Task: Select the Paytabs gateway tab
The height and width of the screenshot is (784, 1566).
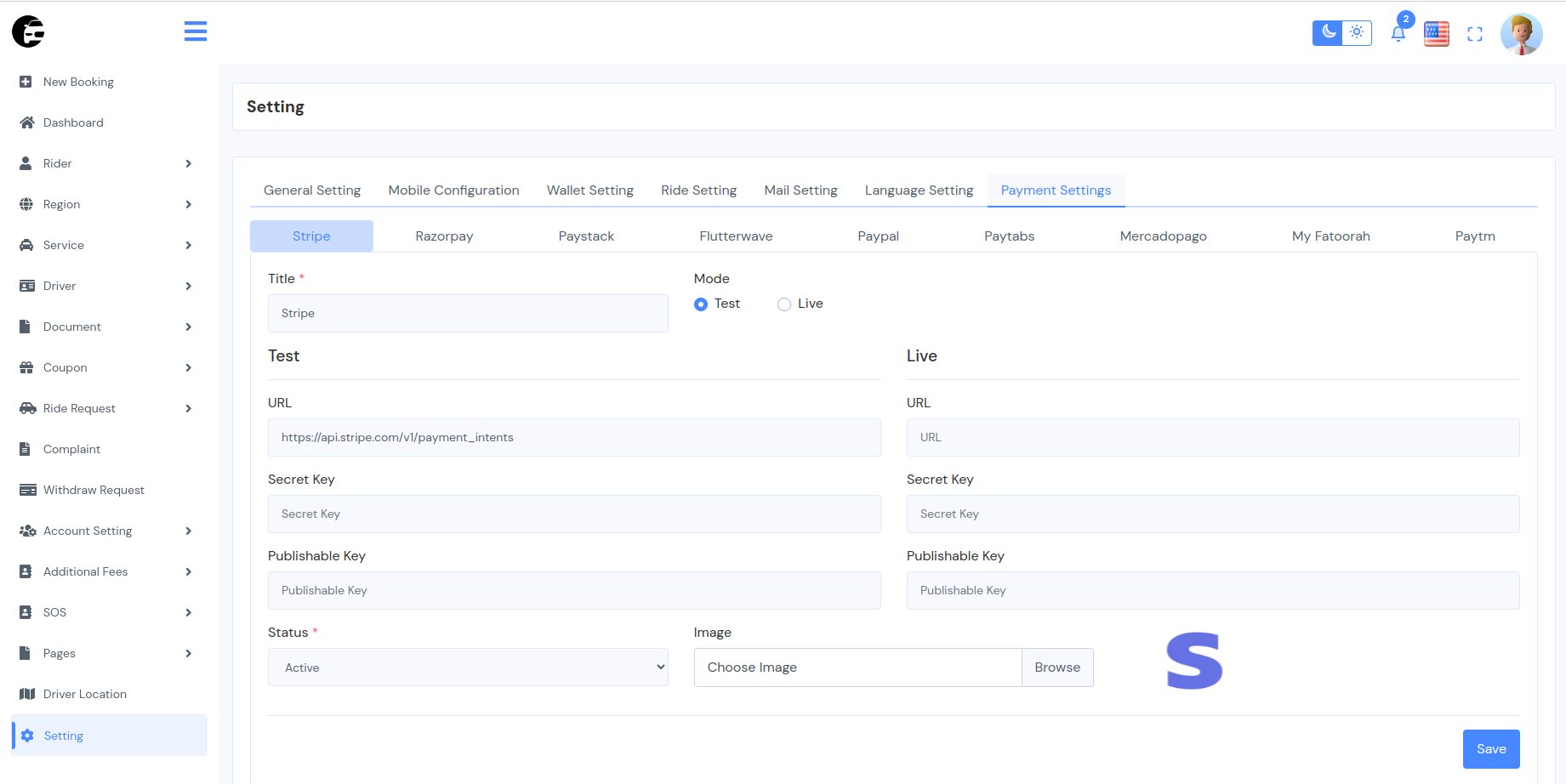Action: pyautogui.click(x=1009, y=236)
